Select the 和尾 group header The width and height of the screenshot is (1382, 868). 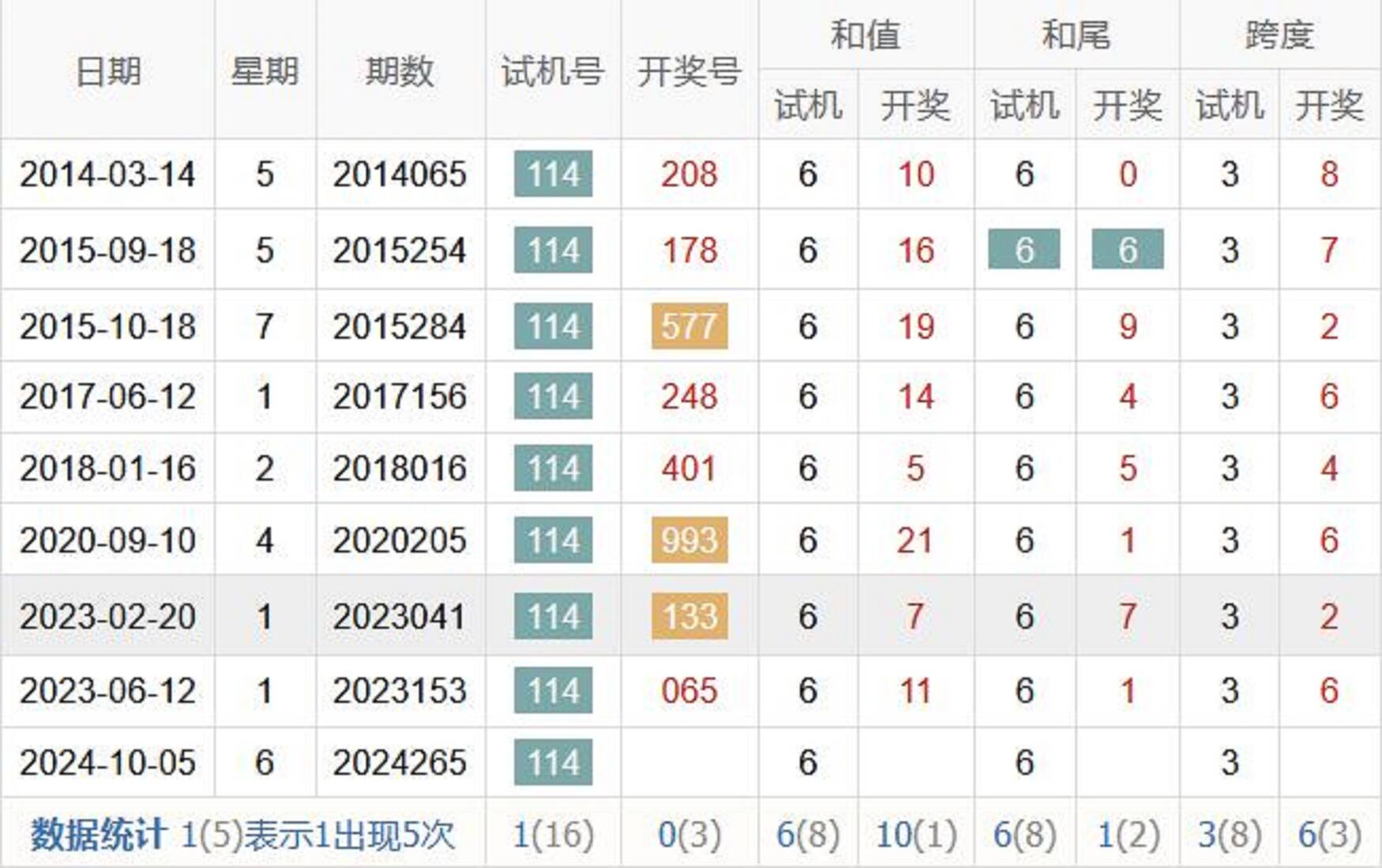tap(1076, 36)
